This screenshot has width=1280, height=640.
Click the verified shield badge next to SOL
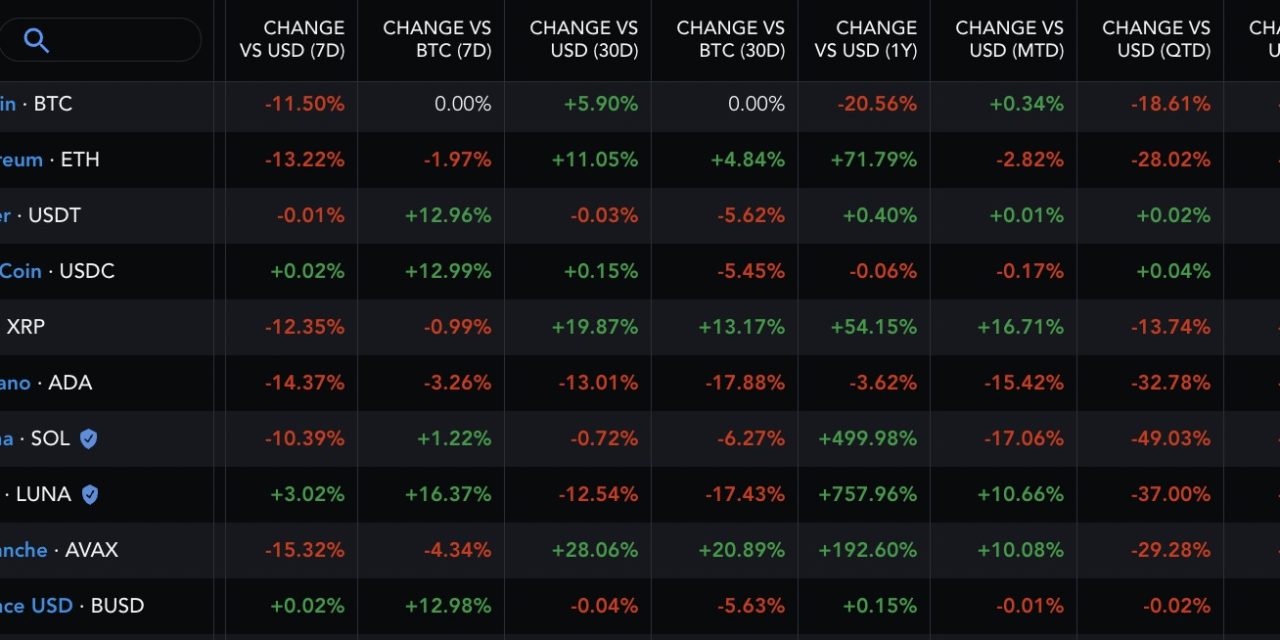pyautogui.click(x=88, y=438)
